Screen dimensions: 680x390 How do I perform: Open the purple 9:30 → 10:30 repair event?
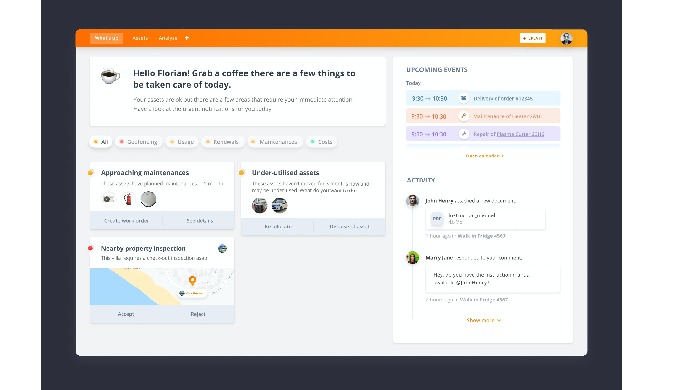(483, 134)
